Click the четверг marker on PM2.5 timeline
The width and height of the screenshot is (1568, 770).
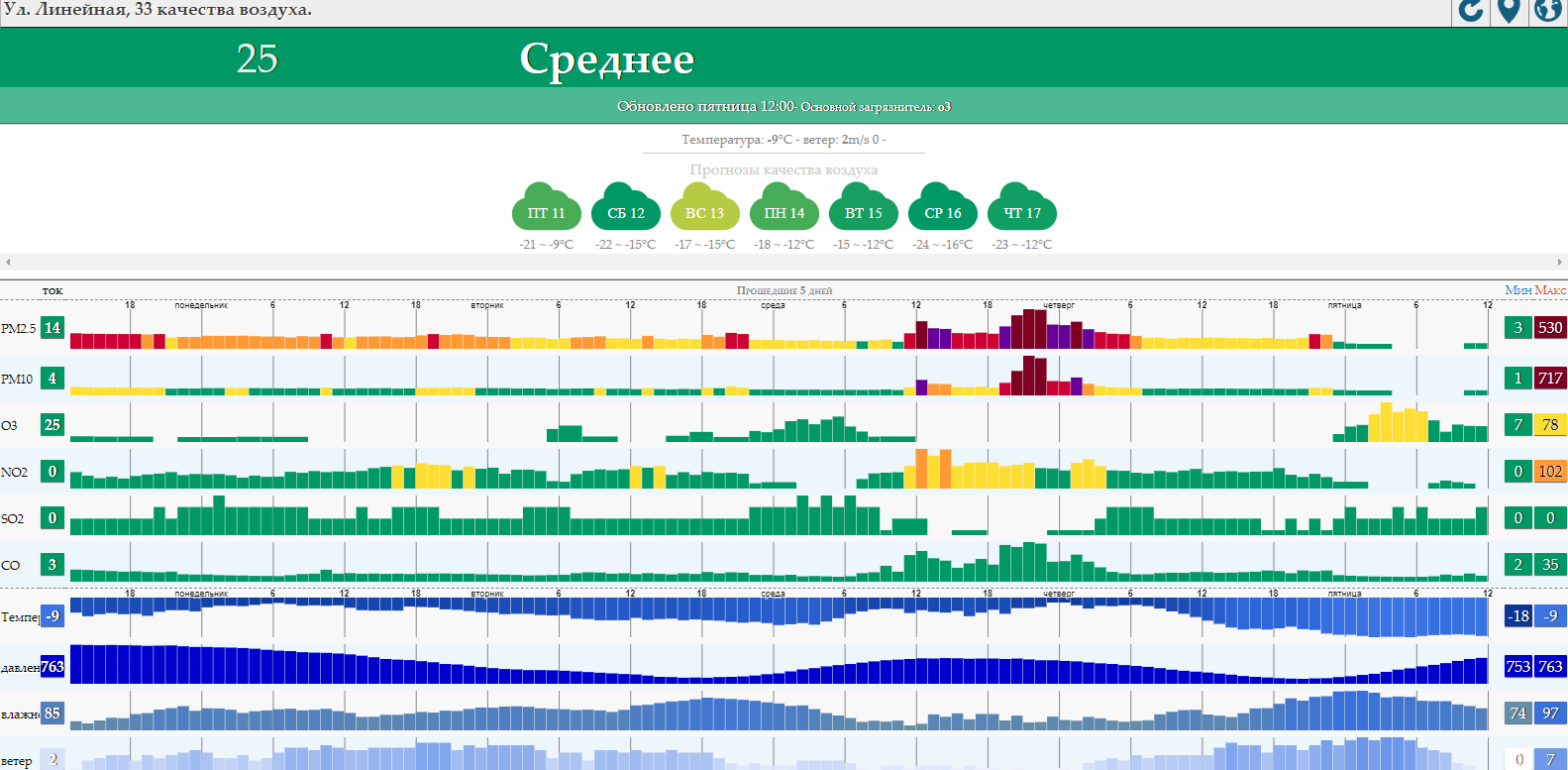tap(1058, 305)
